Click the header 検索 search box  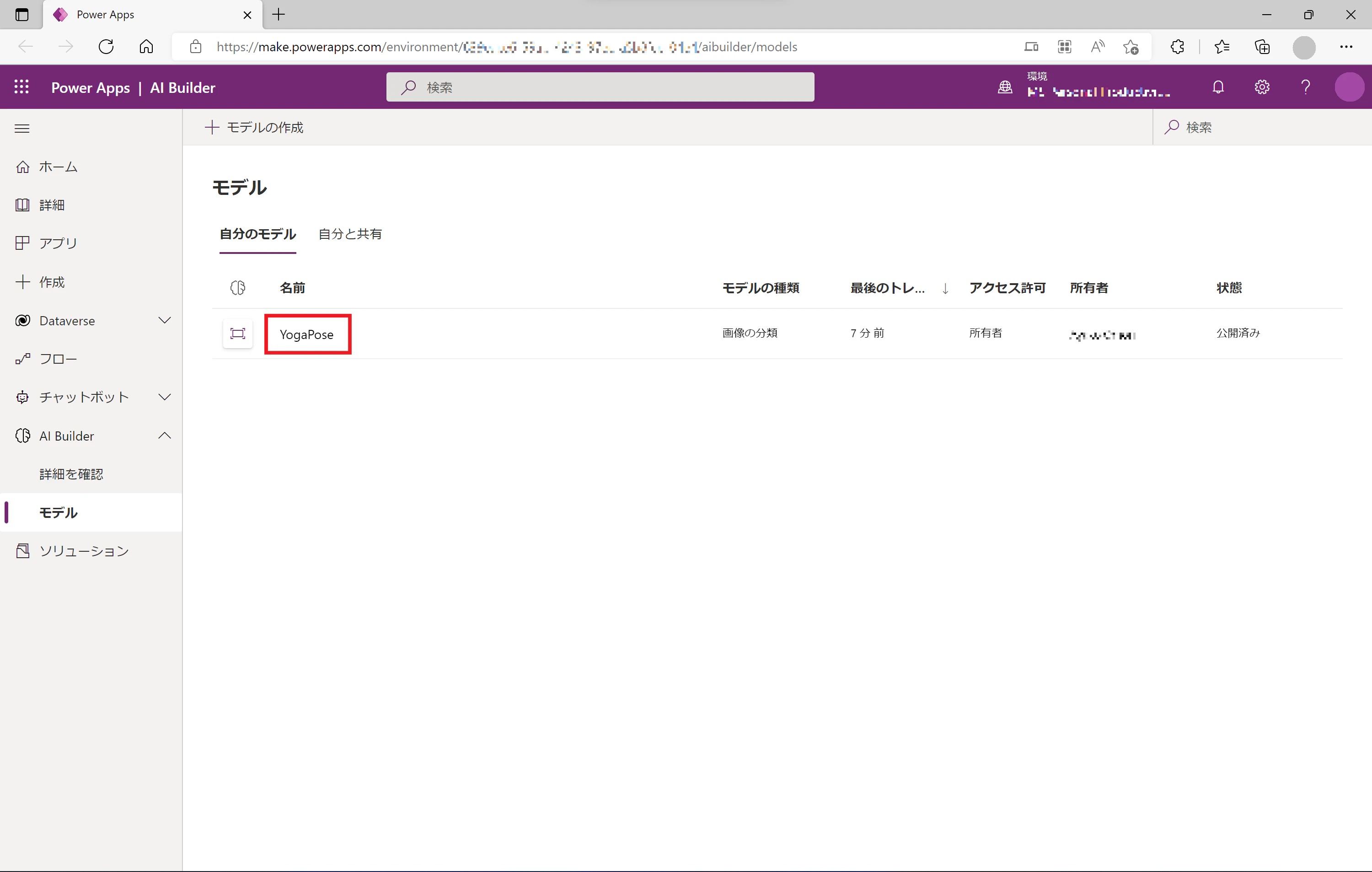click(x=600, y=86)
